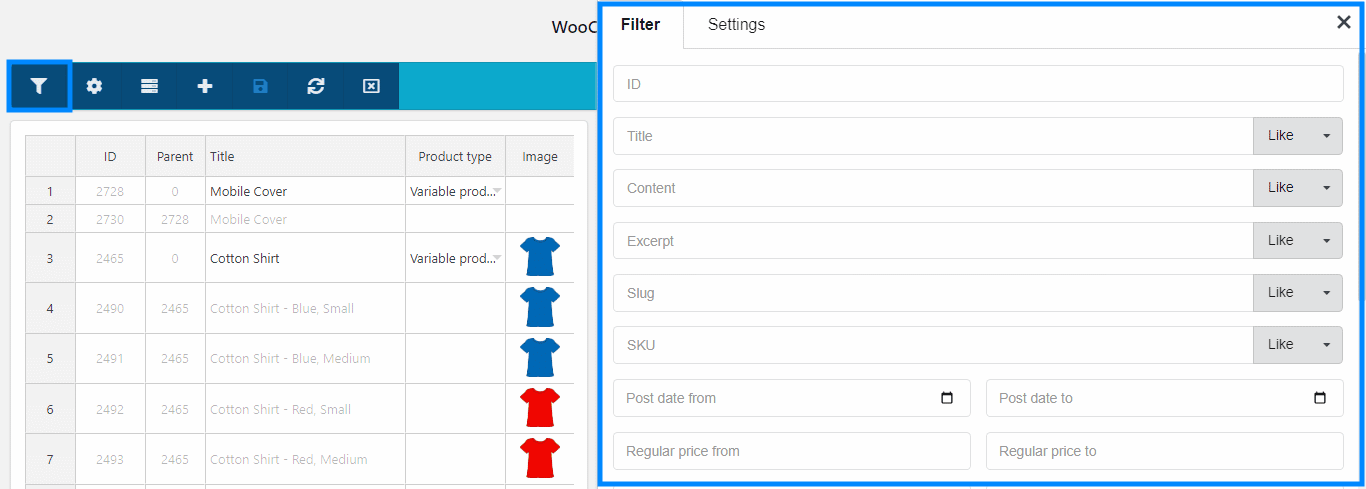Click the delete X box toolbar icon
Image resolution: width=1366 pixels, height=489 pixels.
click(371, 86)
